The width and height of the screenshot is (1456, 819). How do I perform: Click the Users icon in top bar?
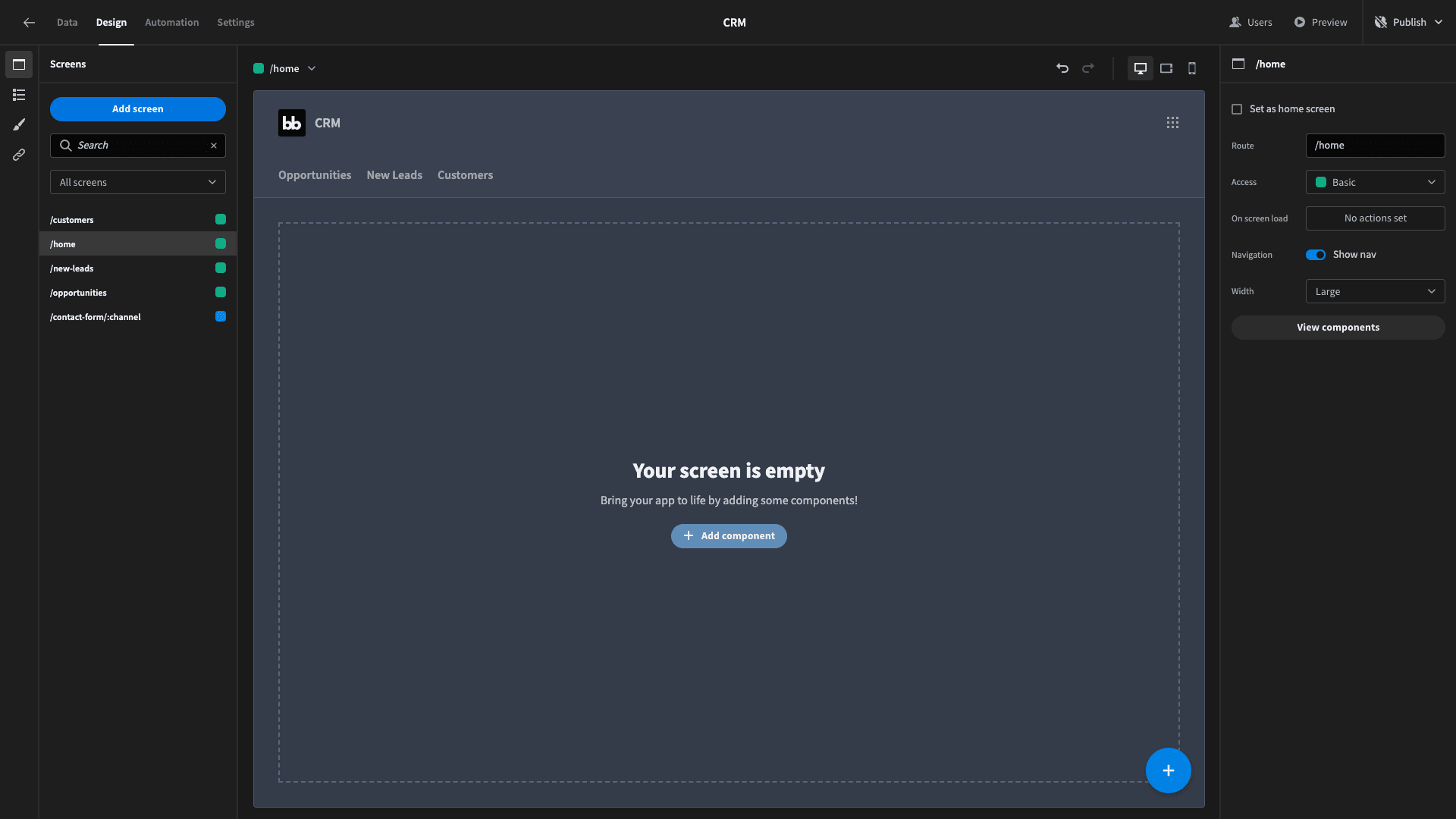pyautogui.click(x=1235, y=23)
